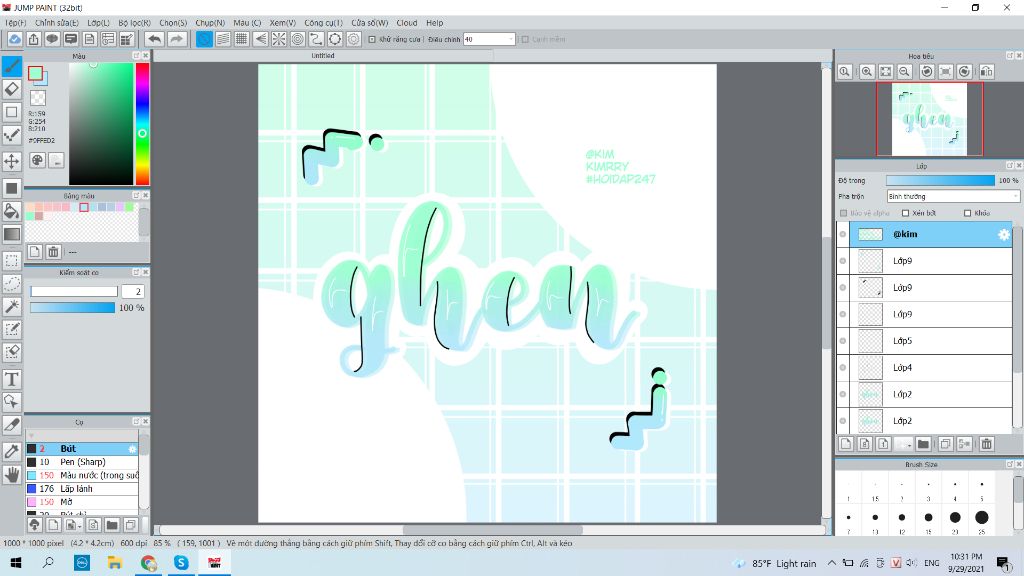1024x576 pixels.
Task: Duplicate layer icon in layer panel
Action: tap(945, 444)
